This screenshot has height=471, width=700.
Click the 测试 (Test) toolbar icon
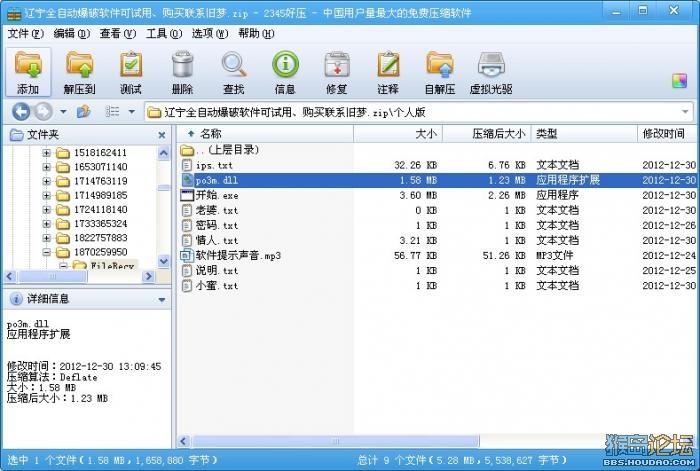point(131,72)
